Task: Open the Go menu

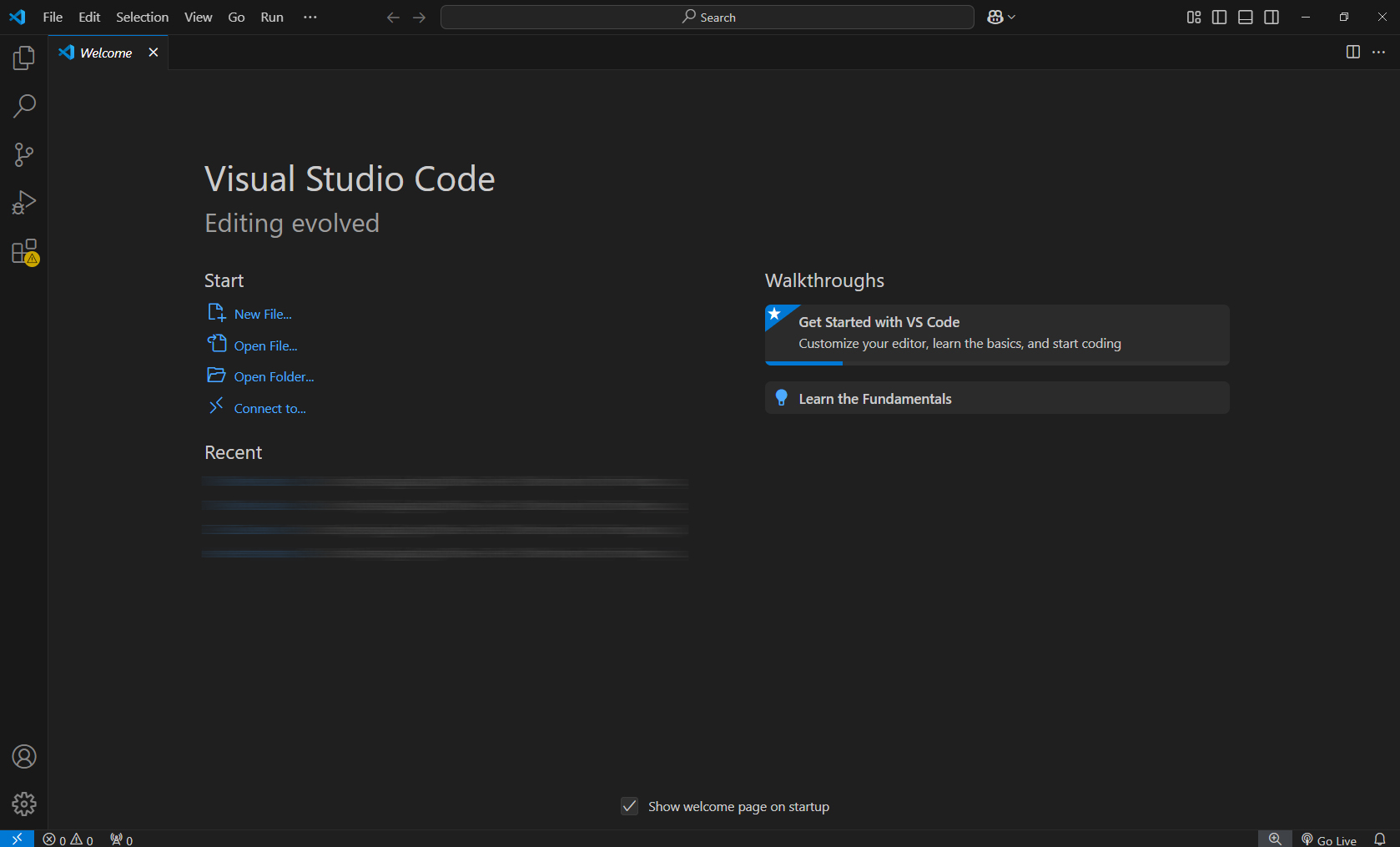Action: pyautogui.click(x=236, y=17)
